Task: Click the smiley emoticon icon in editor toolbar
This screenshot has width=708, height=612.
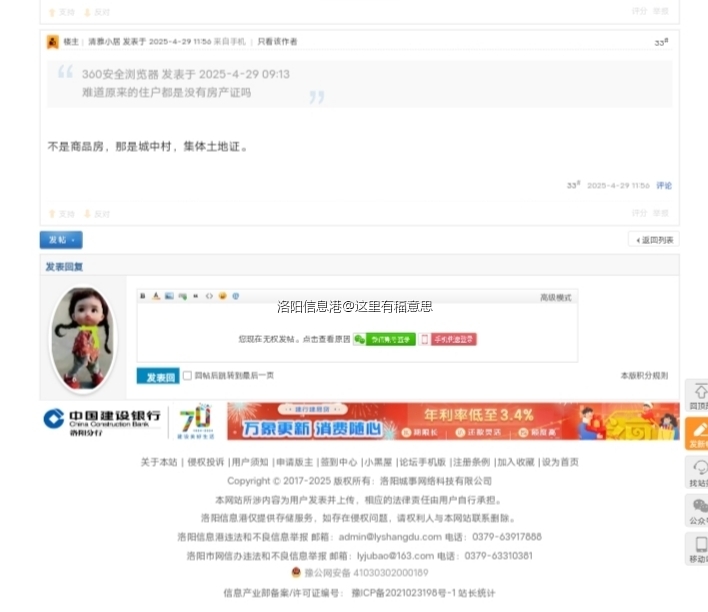Action: click(x=222, y=296)
